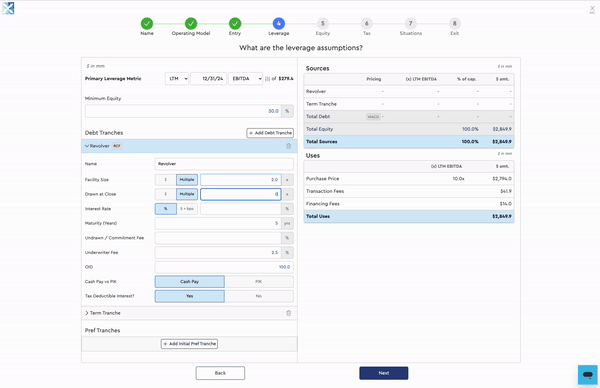Collapse the Revolver tranche section
Viewport: 600px width, 388px height.
pyautogui.click(x=86, y=146)
